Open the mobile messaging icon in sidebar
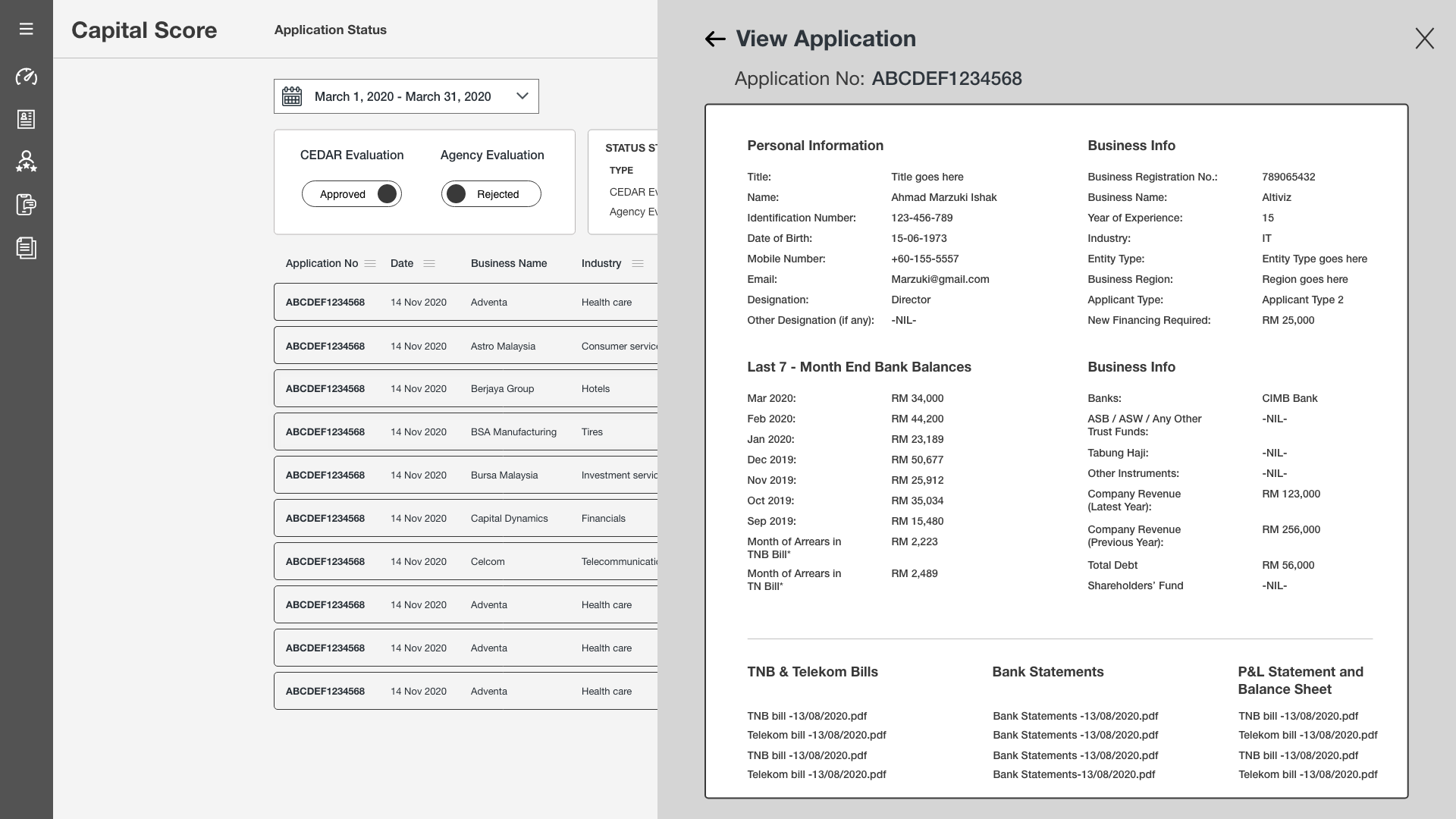The image size is (1456, 819). point(27,203)
